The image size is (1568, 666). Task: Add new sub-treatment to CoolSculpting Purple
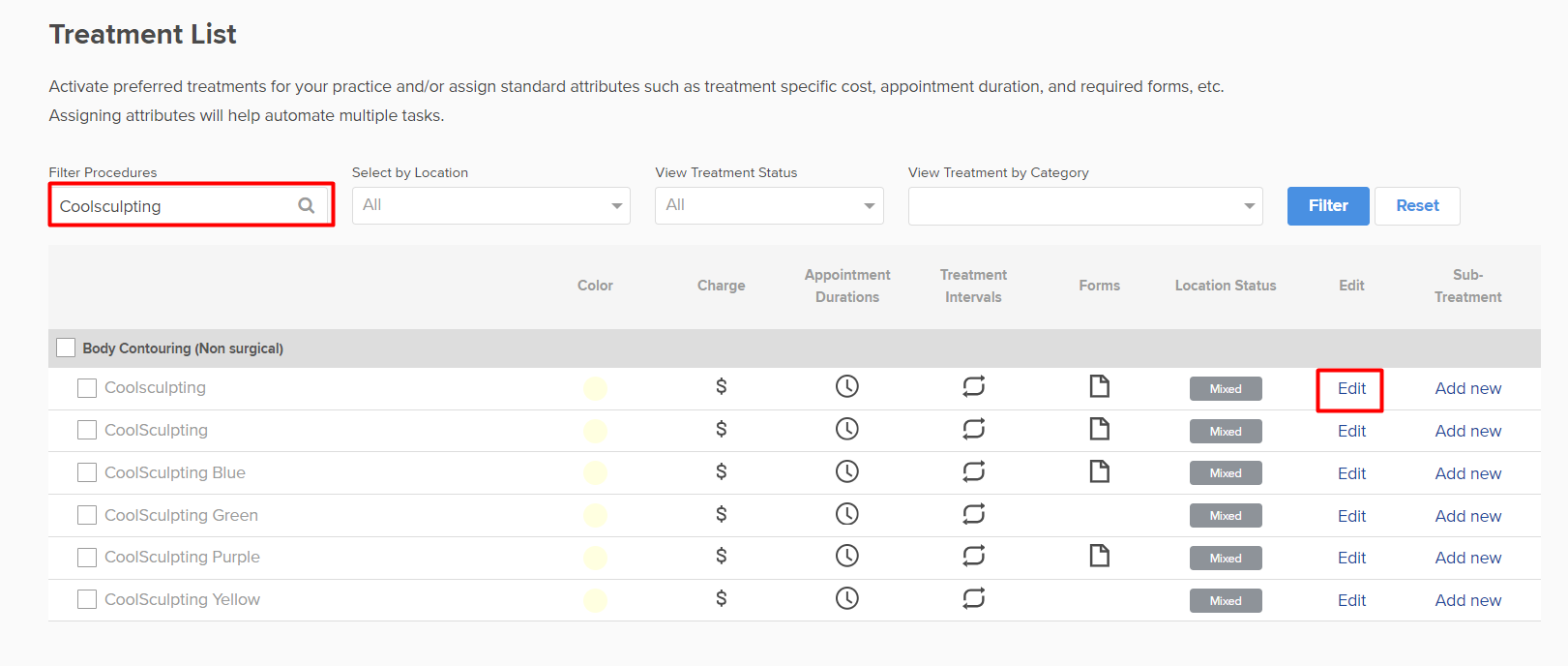1468,558
